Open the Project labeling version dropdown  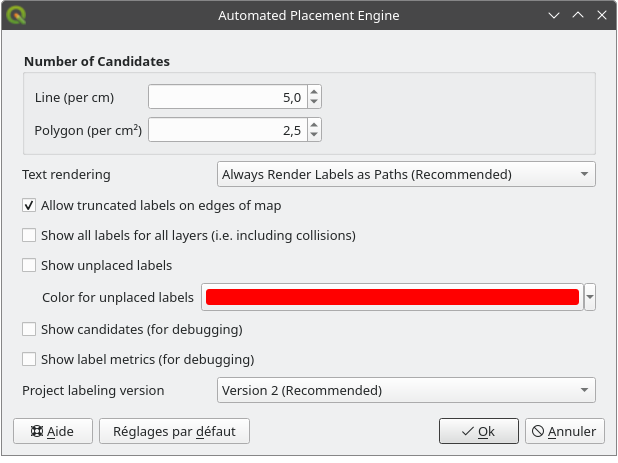click(406, 390)
